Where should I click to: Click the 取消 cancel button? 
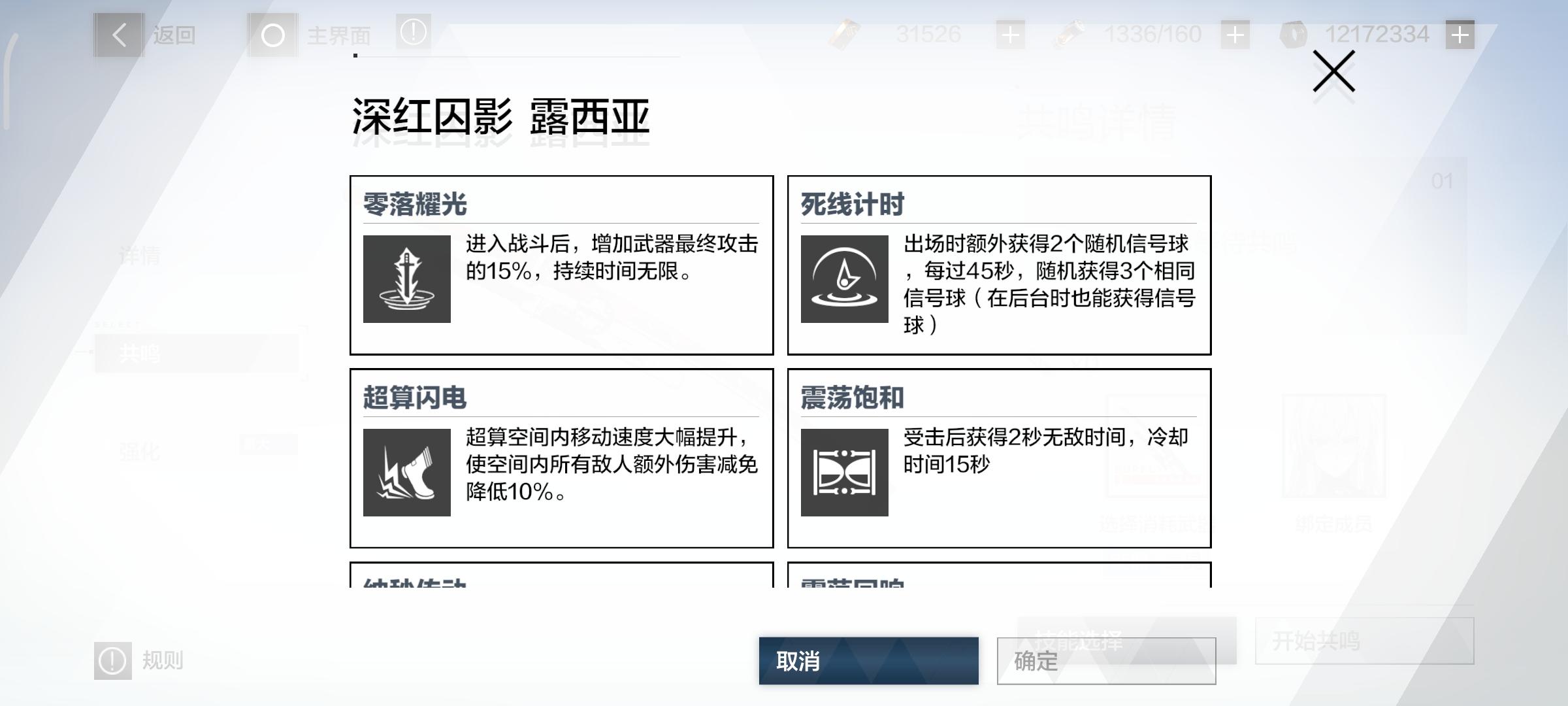pyautogui.click(x=868, y=661)
